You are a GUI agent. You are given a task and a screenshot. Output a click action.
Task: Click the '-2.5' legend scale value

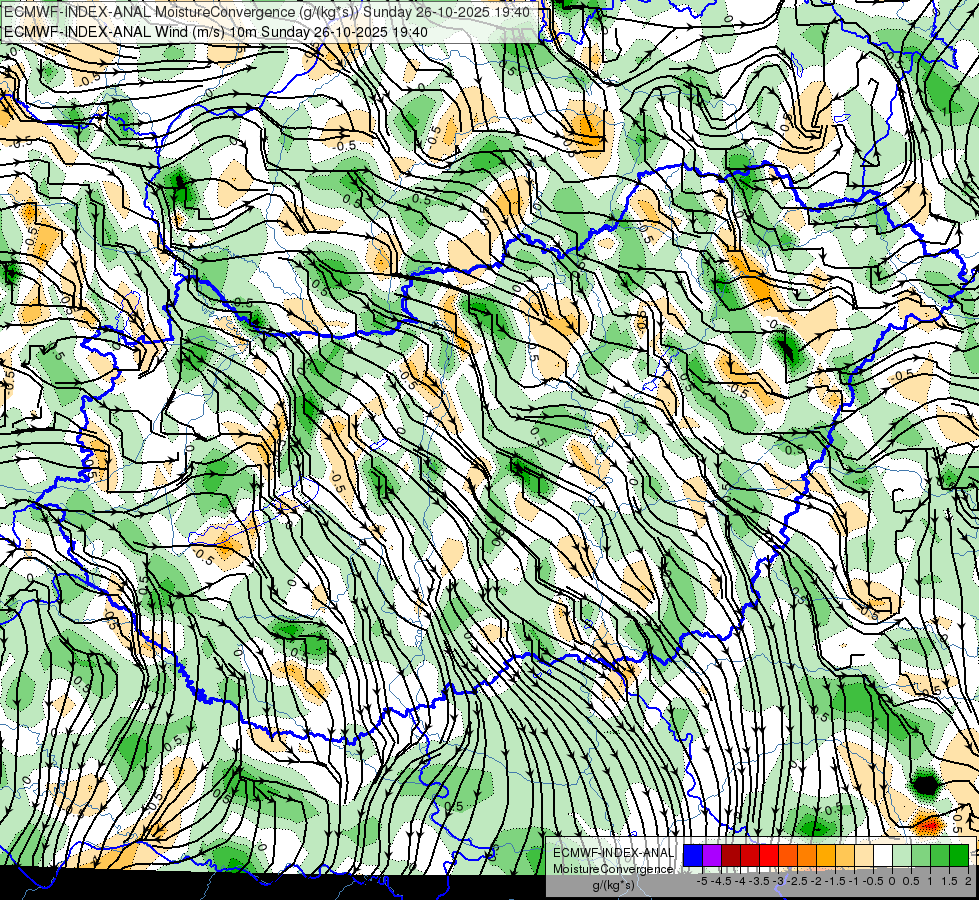[x=797, y=881]
